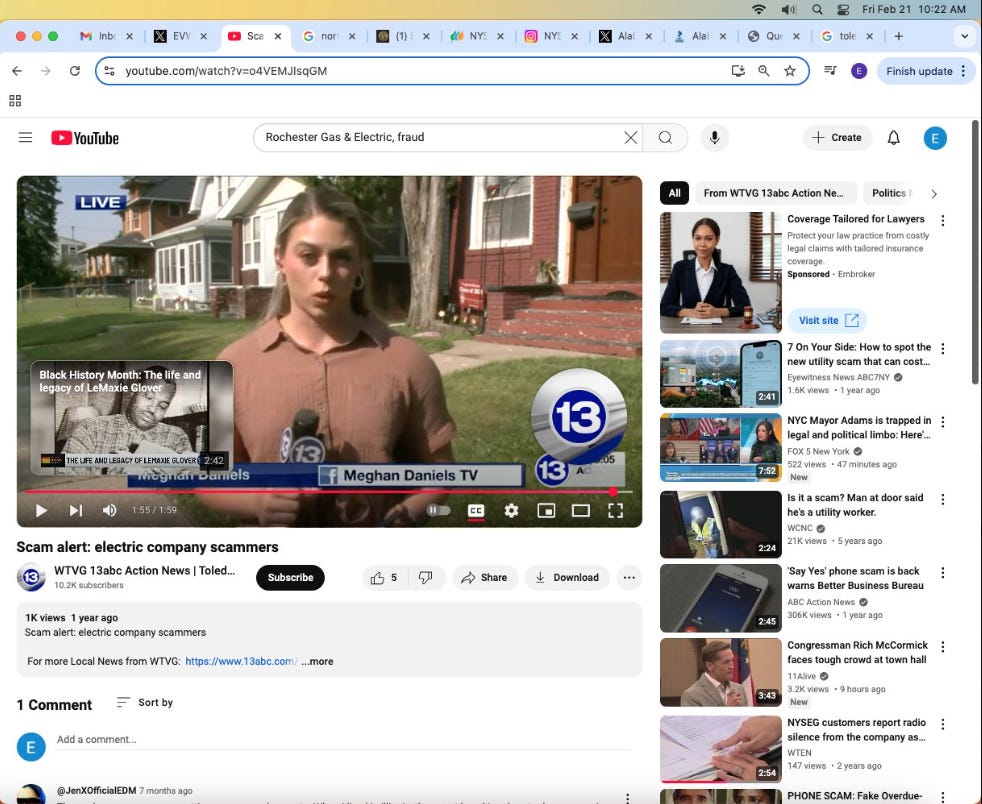Open video settings gear icon

point(511,510)
